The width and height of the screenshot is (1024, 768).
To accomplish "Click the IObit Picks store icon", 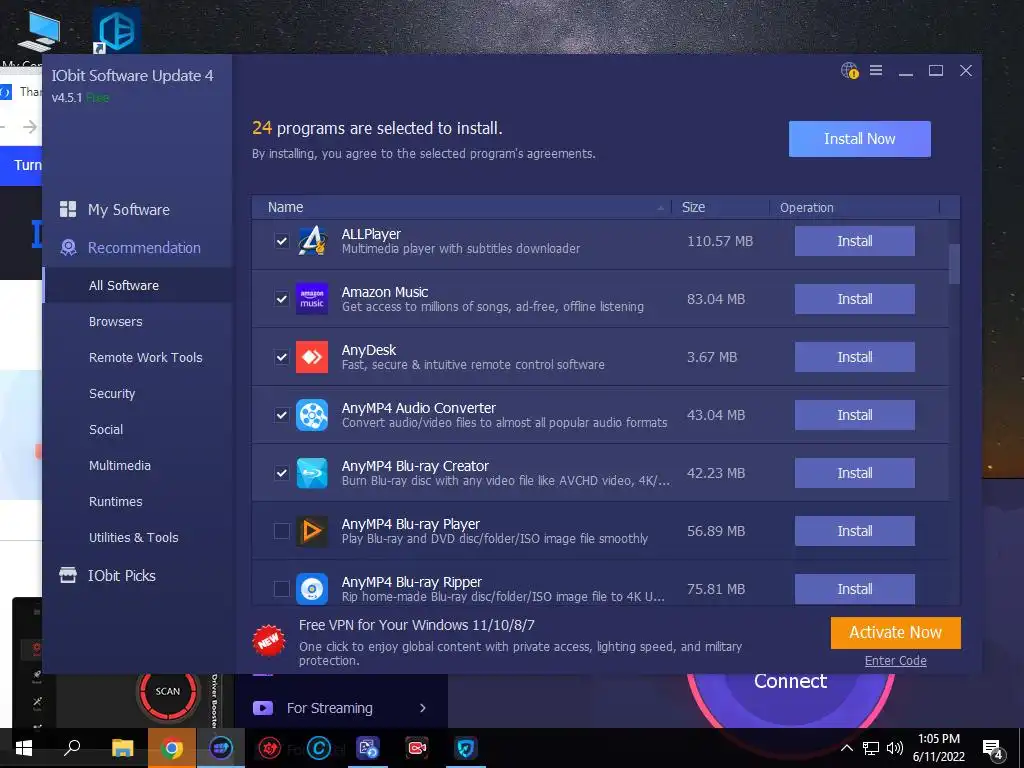I will coord(68,575).
